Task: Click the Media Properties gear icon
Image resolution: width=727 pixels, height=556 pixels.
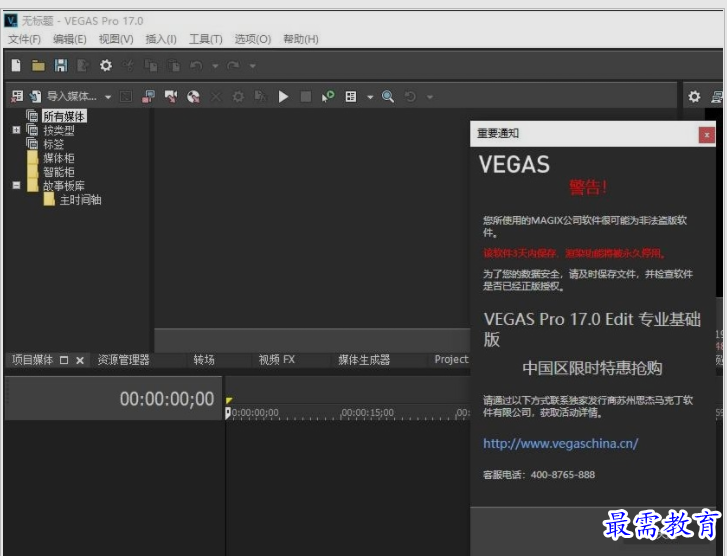Action: tap(238, 96)
